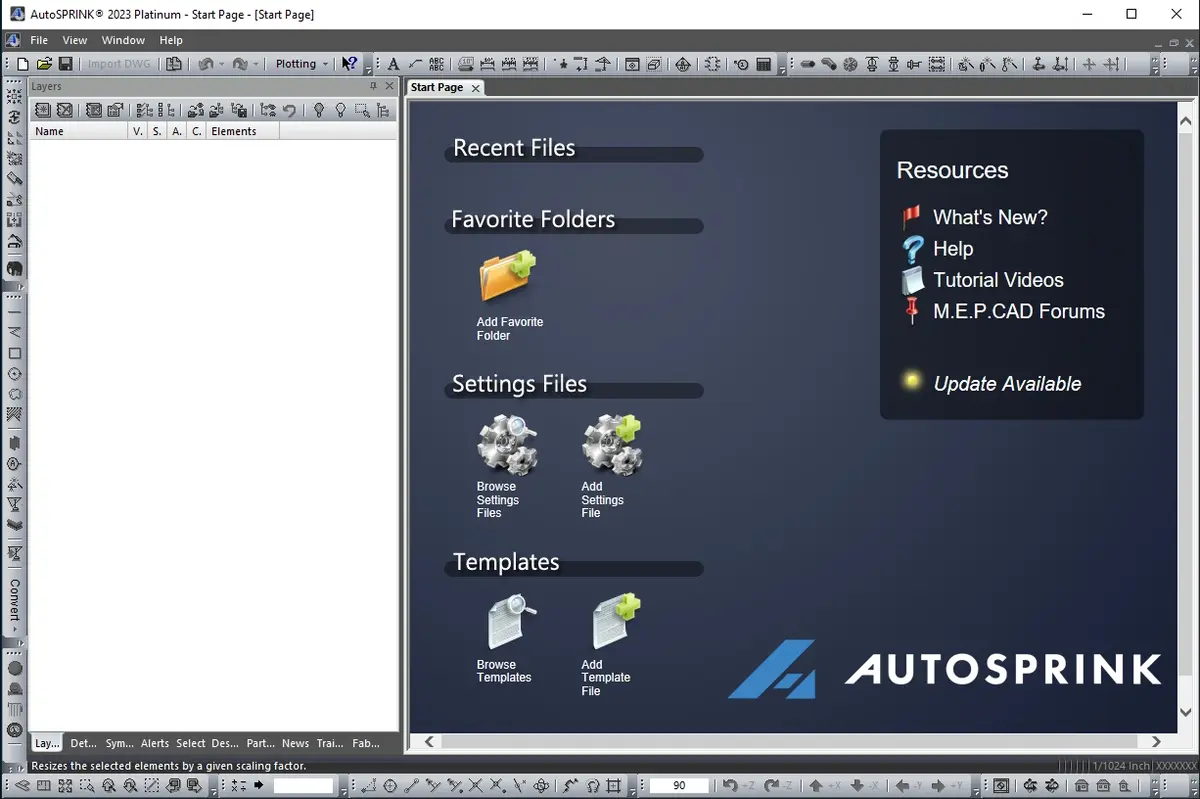1200x799 pixels.
Task: Click the first Layers toolbar icon
Action: point(44,110)
